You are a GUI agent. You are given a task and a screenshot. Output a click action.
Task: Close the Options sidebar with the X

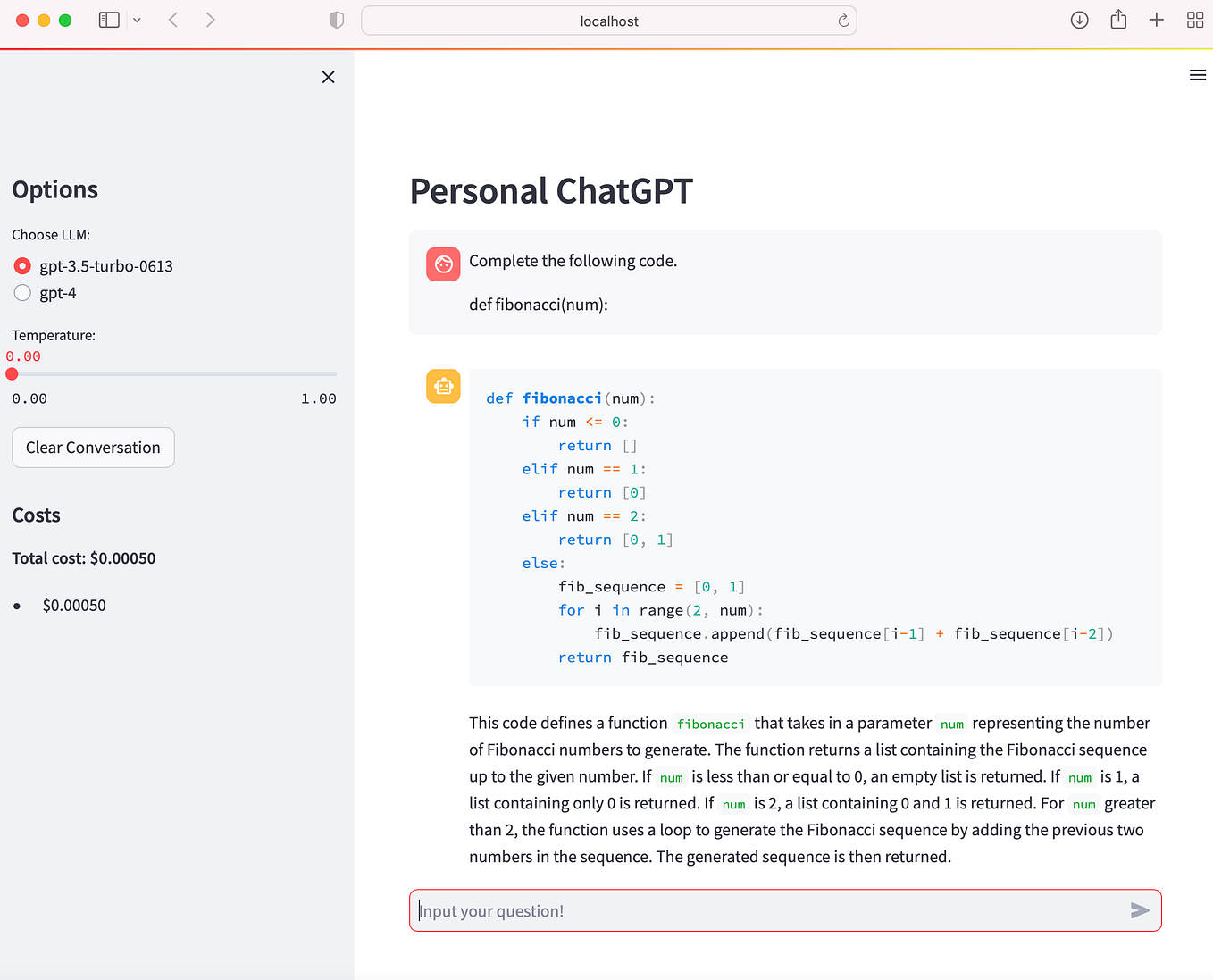pyautogui.click(x=328, y=77)
